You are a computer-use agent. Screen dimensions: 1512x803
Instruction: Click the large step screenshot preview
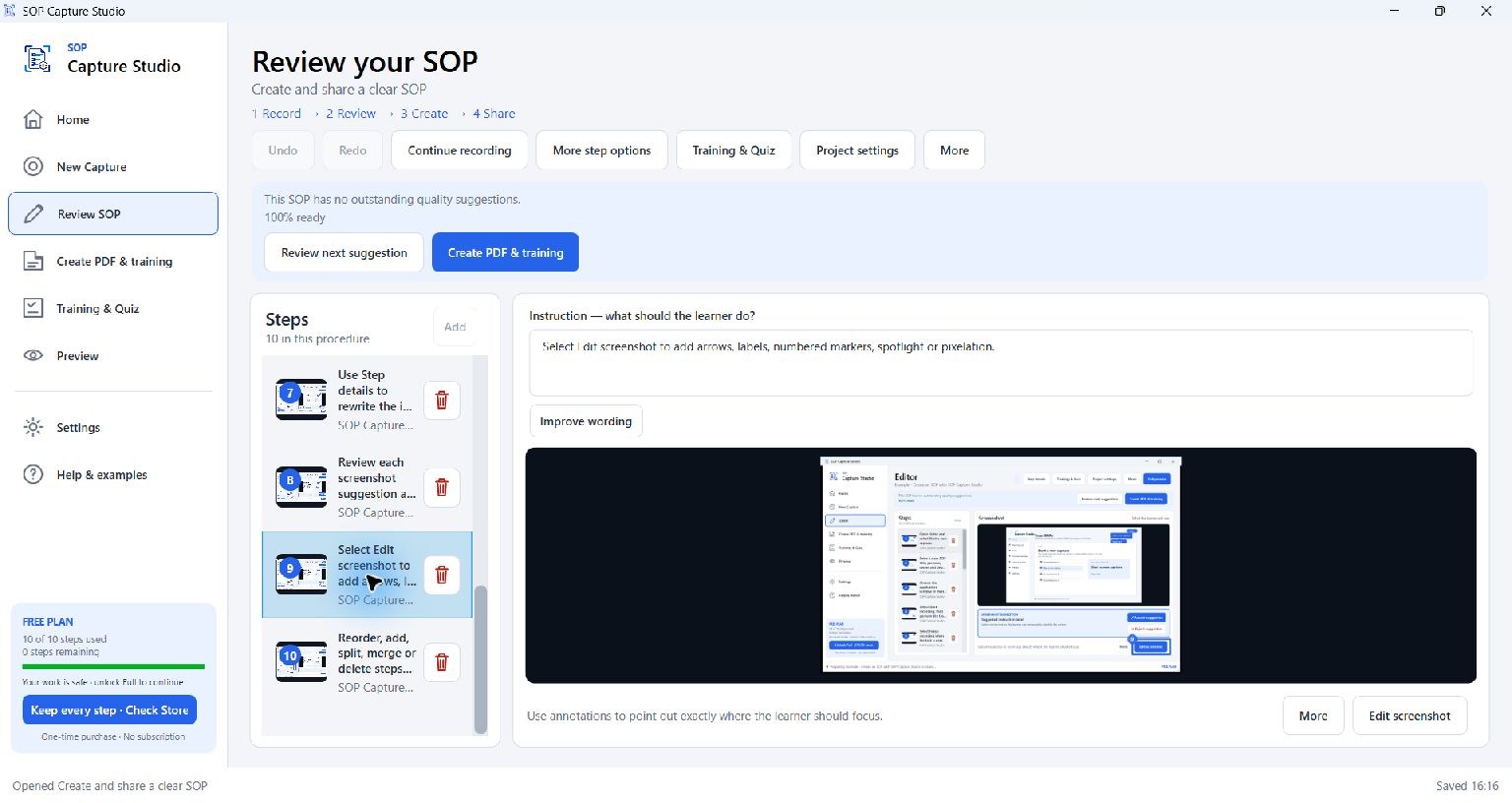[x=1001, y=566]
